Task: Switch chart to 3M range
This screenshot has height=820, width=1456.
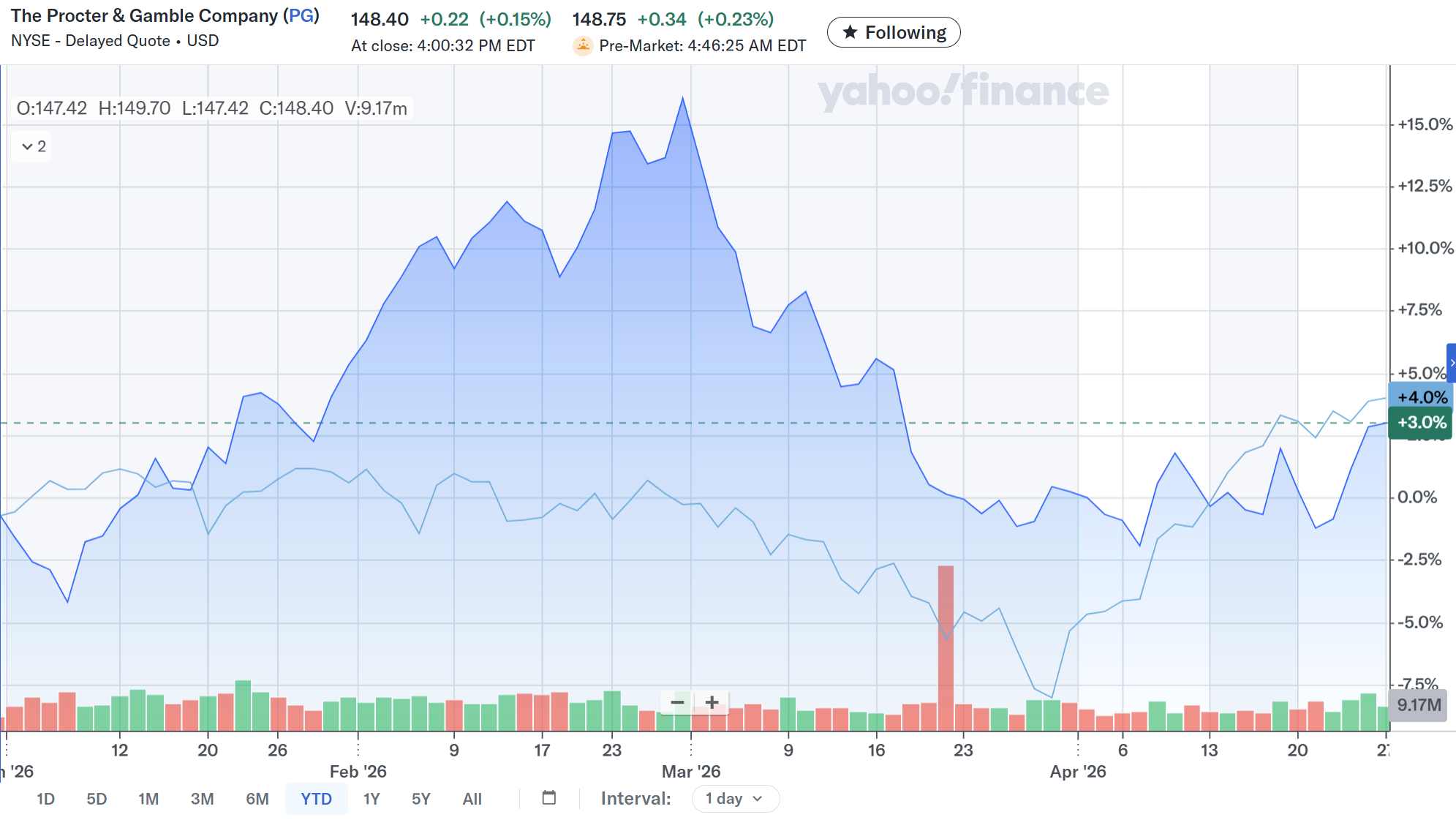Action: pos(202,799)
